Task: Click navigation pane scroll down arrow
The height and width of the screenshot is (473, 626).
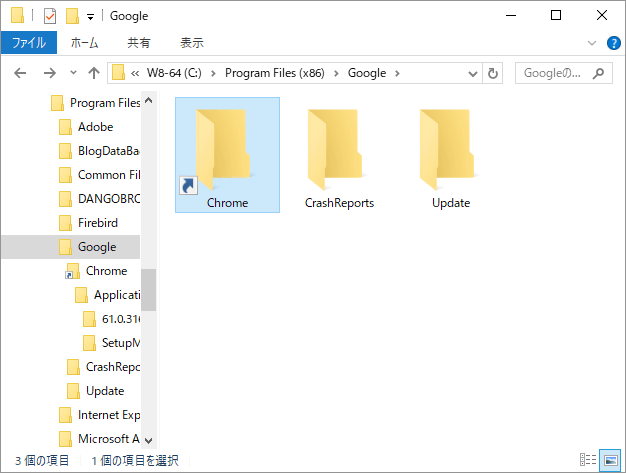Action: 149,441
